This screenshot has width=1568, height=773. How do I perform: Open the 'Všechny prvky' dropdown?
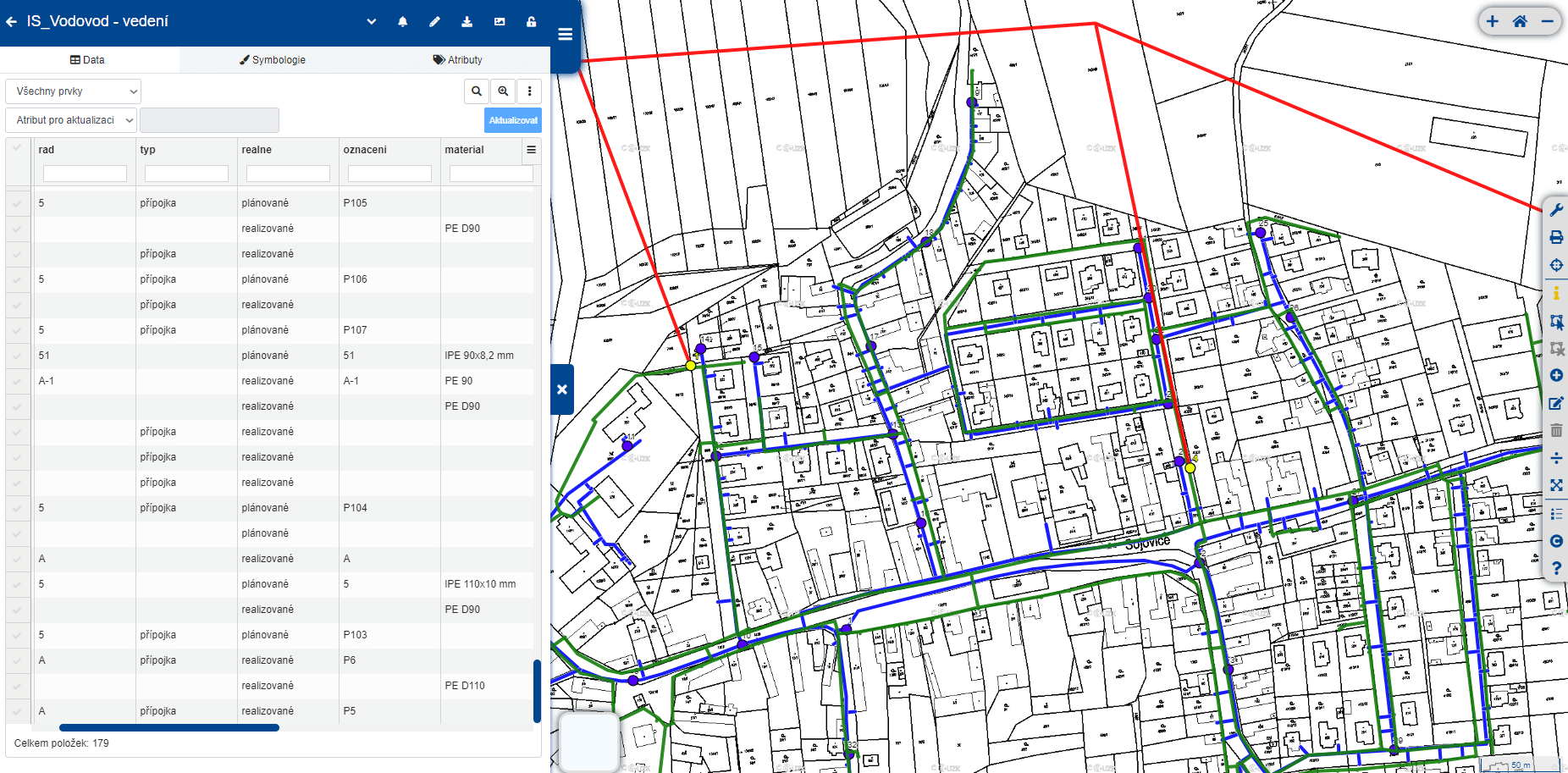coord(74,91)
